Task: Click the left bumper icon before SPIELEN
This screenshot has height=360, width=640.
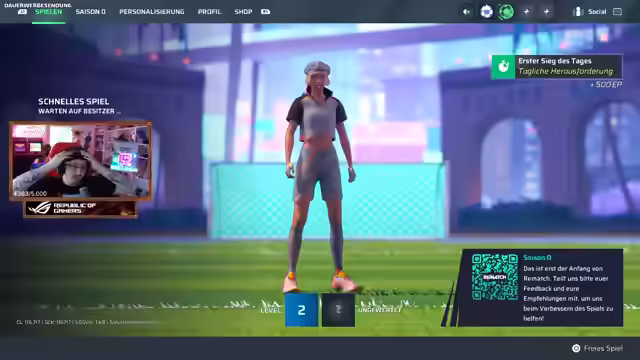Action: click(x=22, y=12)
